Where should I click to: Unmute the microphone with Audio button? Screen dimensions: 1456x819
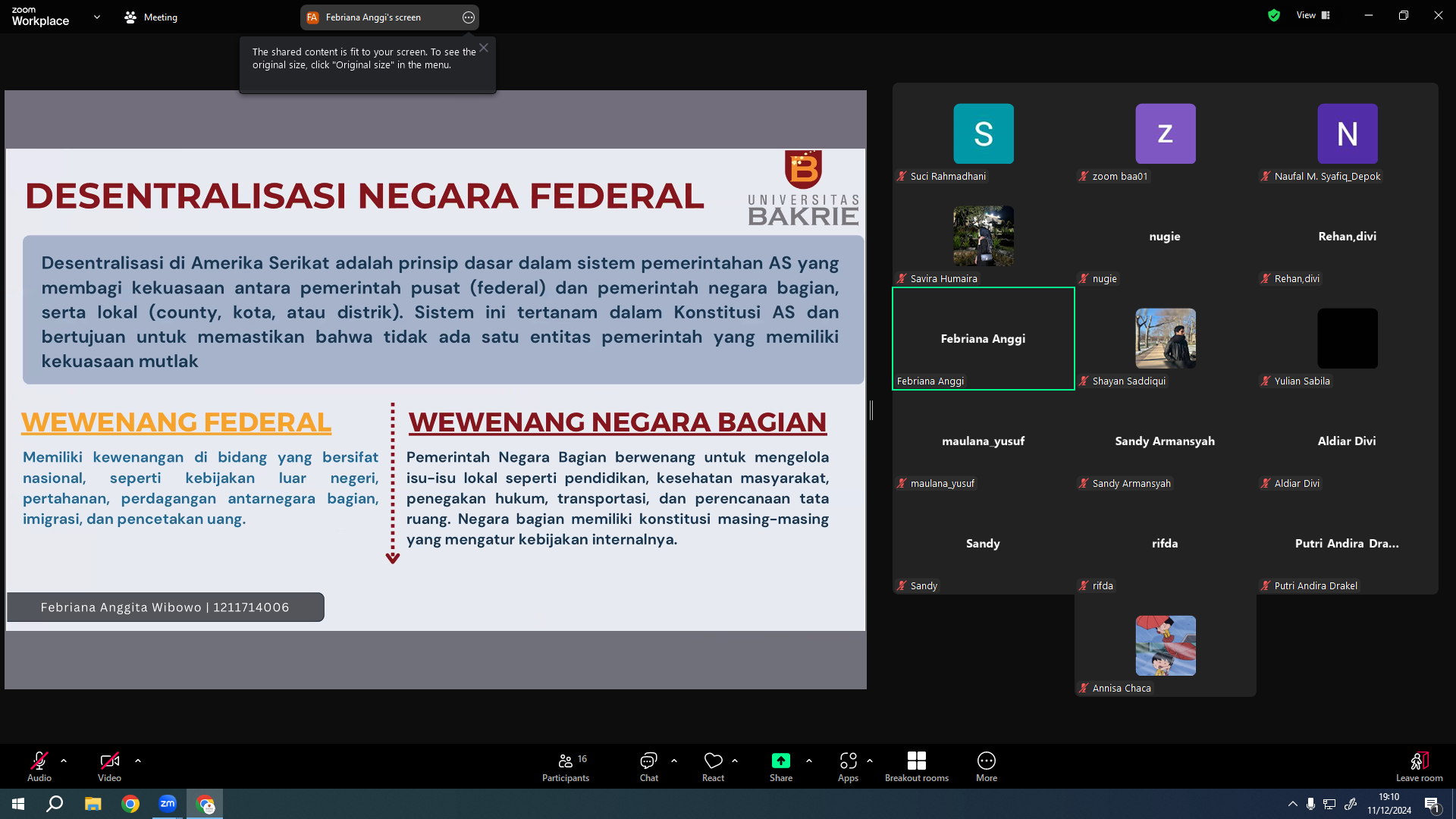[x=39, y=766]
